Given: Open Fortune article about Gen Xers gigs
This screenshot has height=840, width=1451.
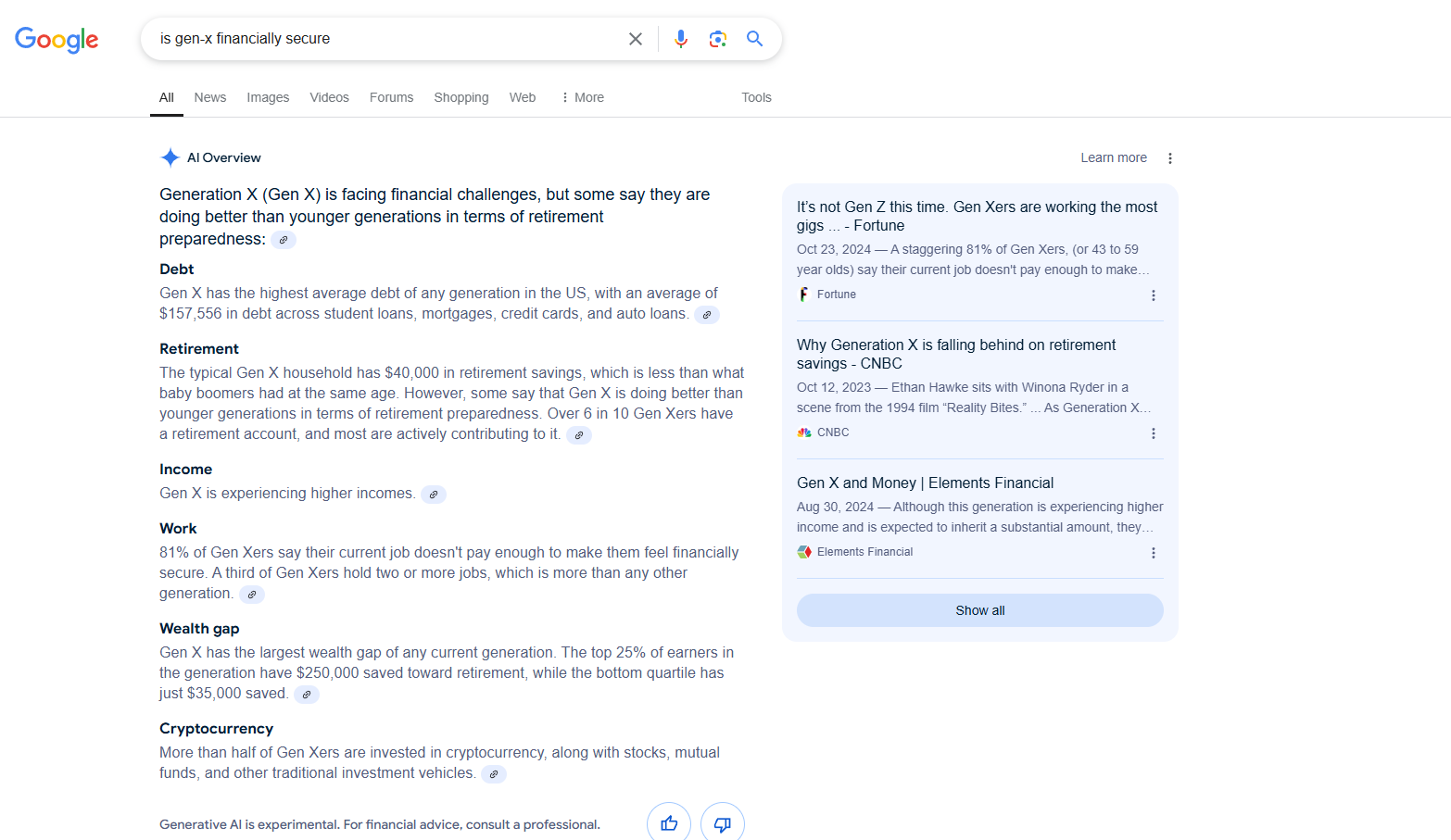Looking at the screenshot, I should click(977, 217).
